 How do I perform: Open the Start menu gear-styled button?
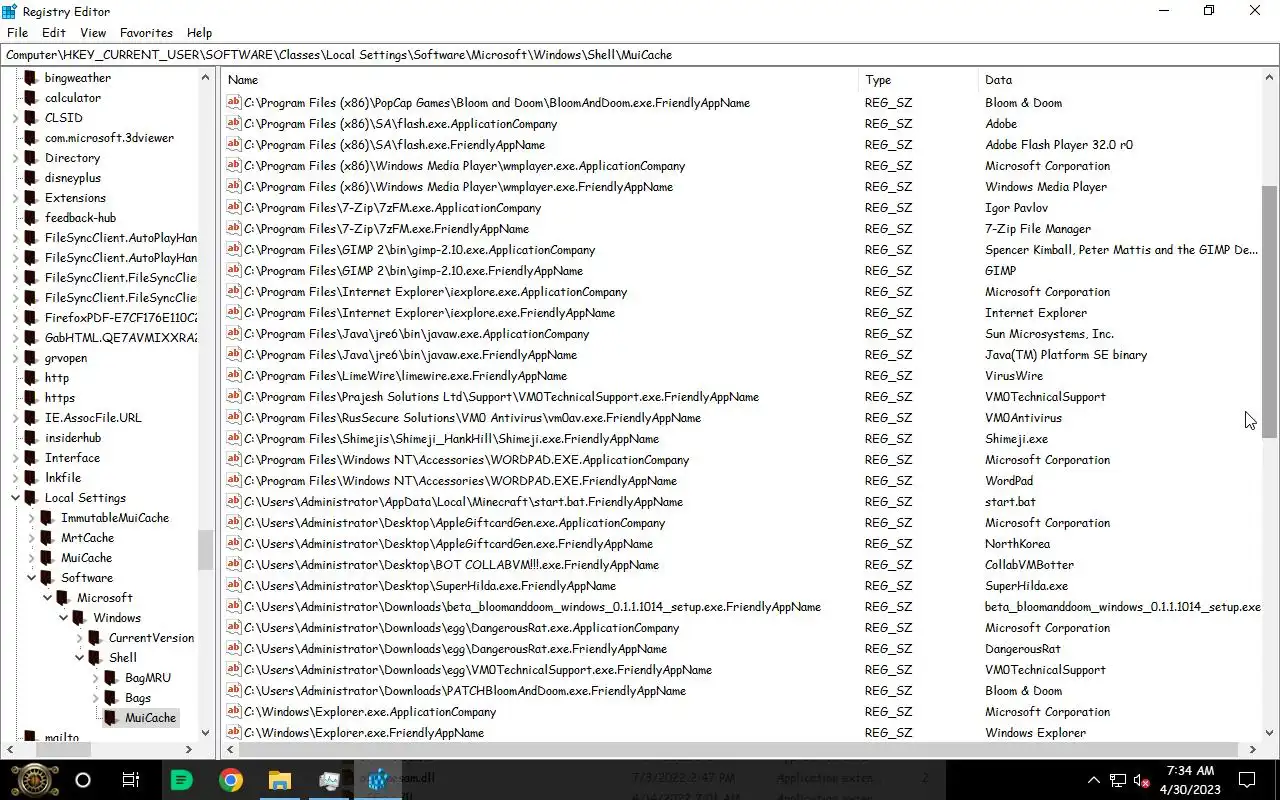pyautogui.click(x=34, y=780)
